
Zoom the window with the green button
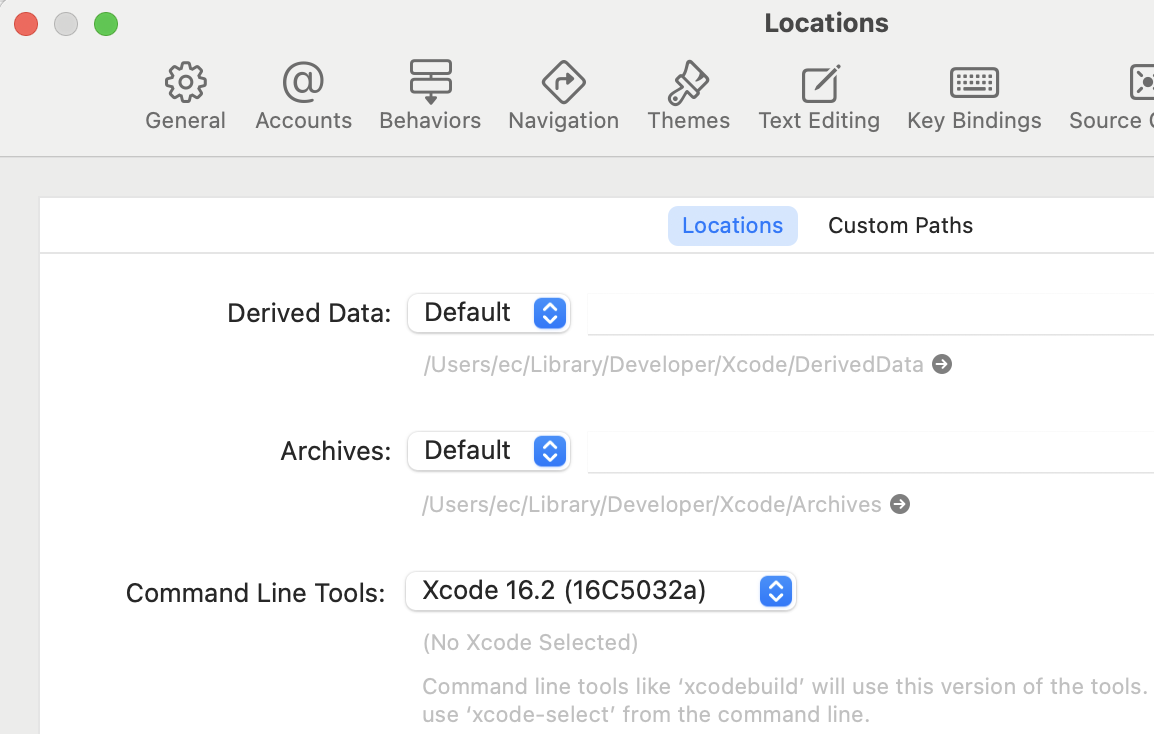click(x=106, y=24)
